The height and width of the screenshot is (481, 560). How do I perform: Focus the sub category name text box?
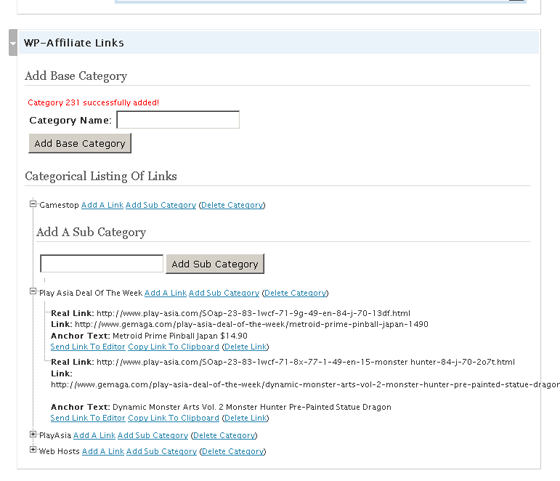coord(102,264)
